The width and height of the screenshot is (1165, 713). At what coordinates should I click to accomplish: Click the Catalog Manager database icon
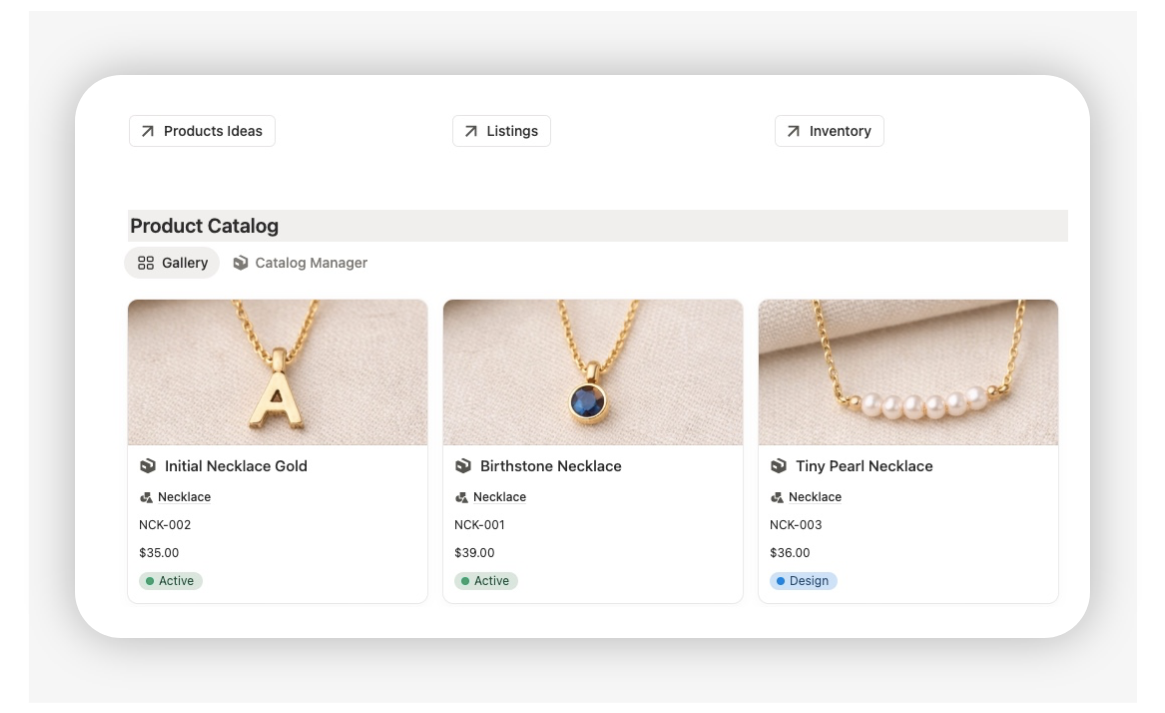tap(240, 262)
